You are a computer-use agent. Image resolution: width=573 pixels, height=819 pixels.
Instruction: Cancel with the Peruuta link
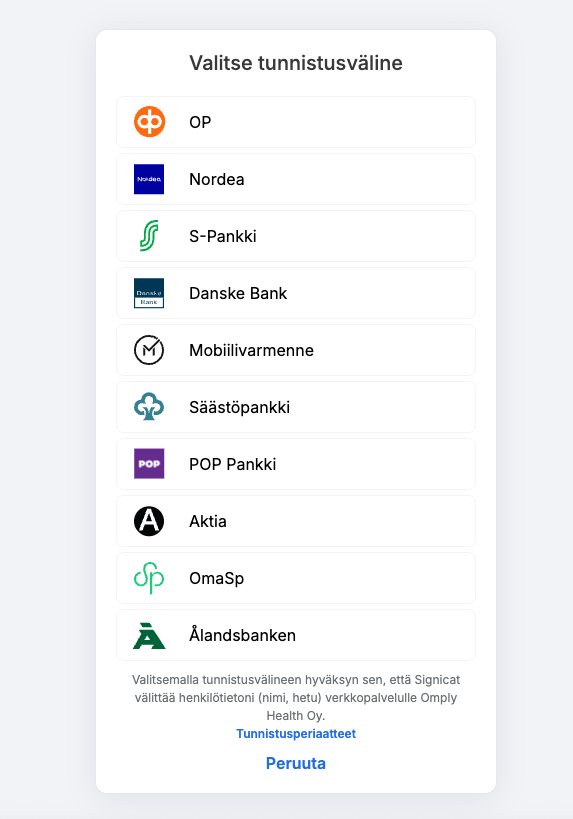click(x=296, y=763)
